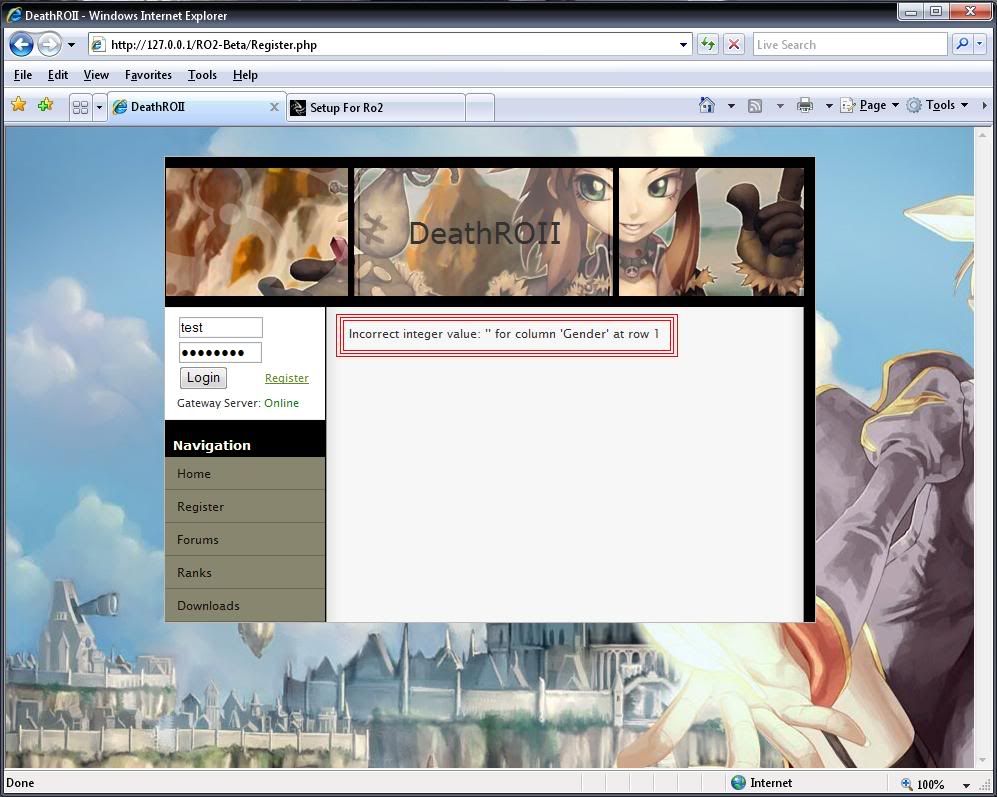Open the Tools dropdown on the command bar
The image size is (997, 797).
938,104
